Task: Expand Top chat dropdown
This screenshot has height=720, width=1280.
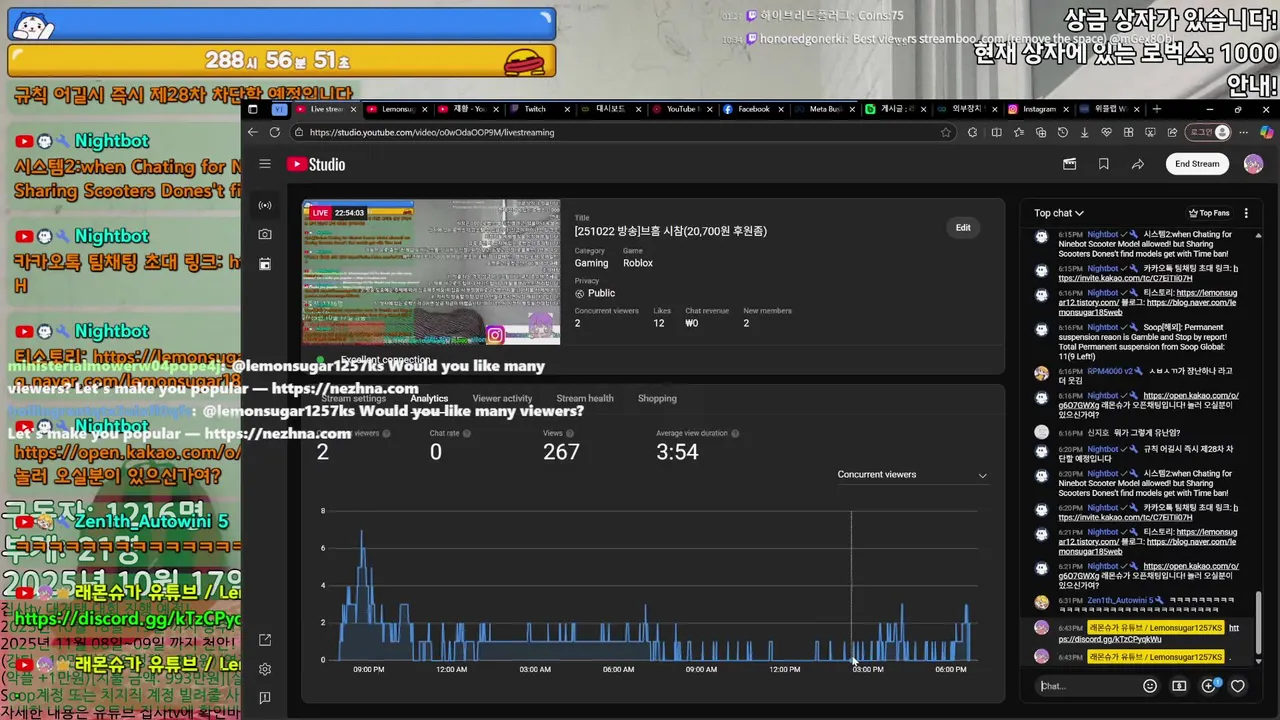Action: 1059,213
